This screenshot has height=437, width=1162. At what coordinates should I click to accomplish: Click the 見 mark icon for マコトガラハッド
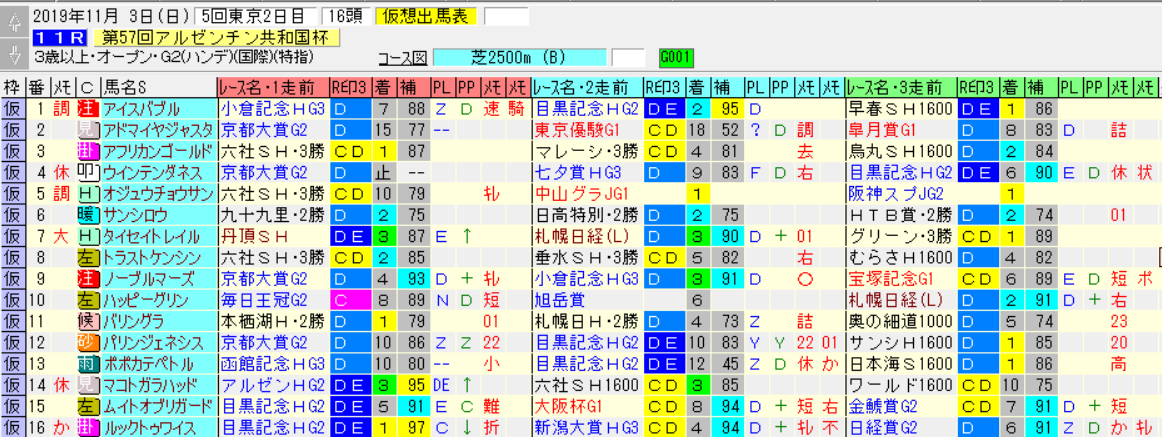coord(87,385)
